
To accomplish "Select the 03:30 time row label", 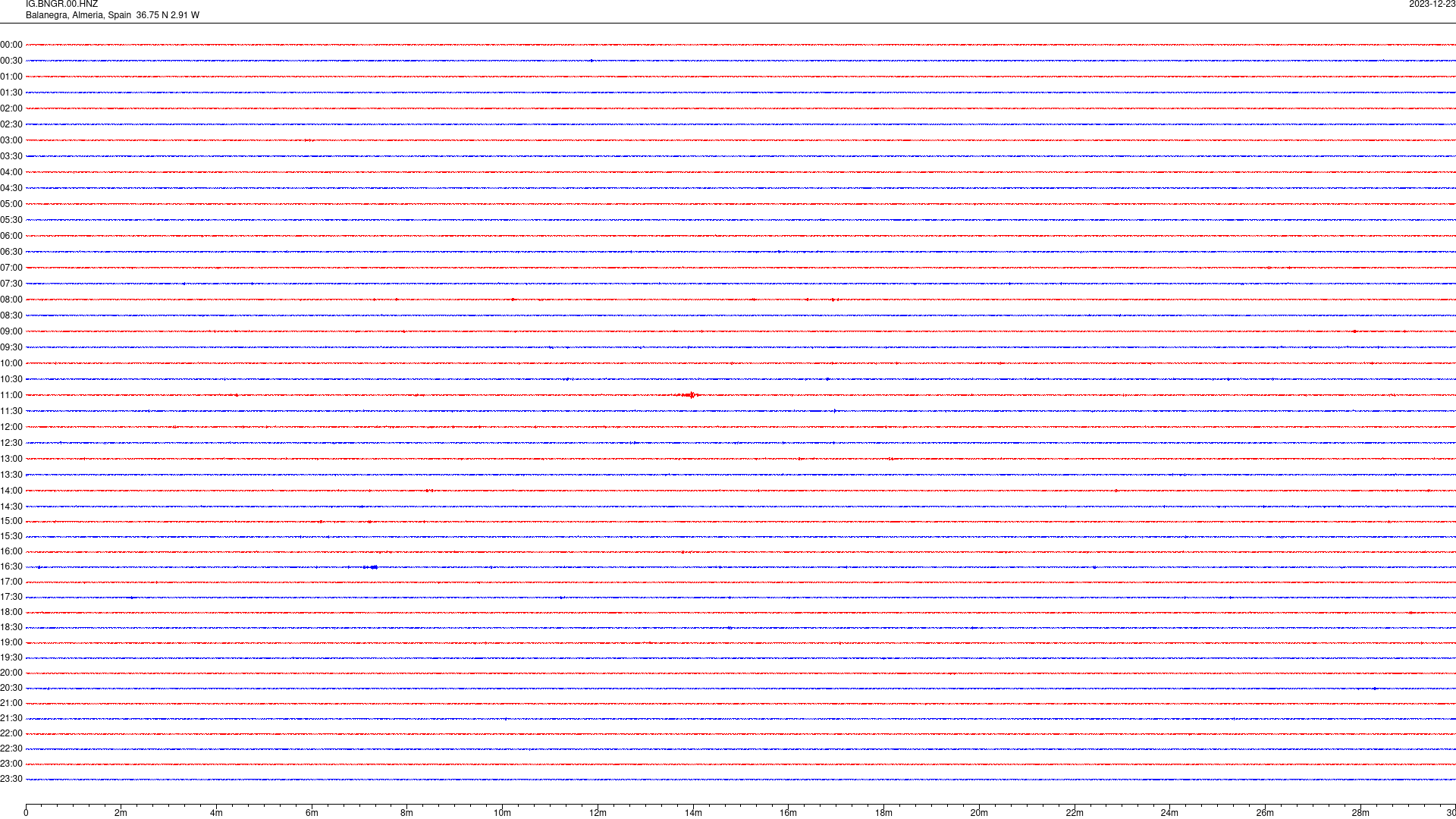I will point(11,156).
